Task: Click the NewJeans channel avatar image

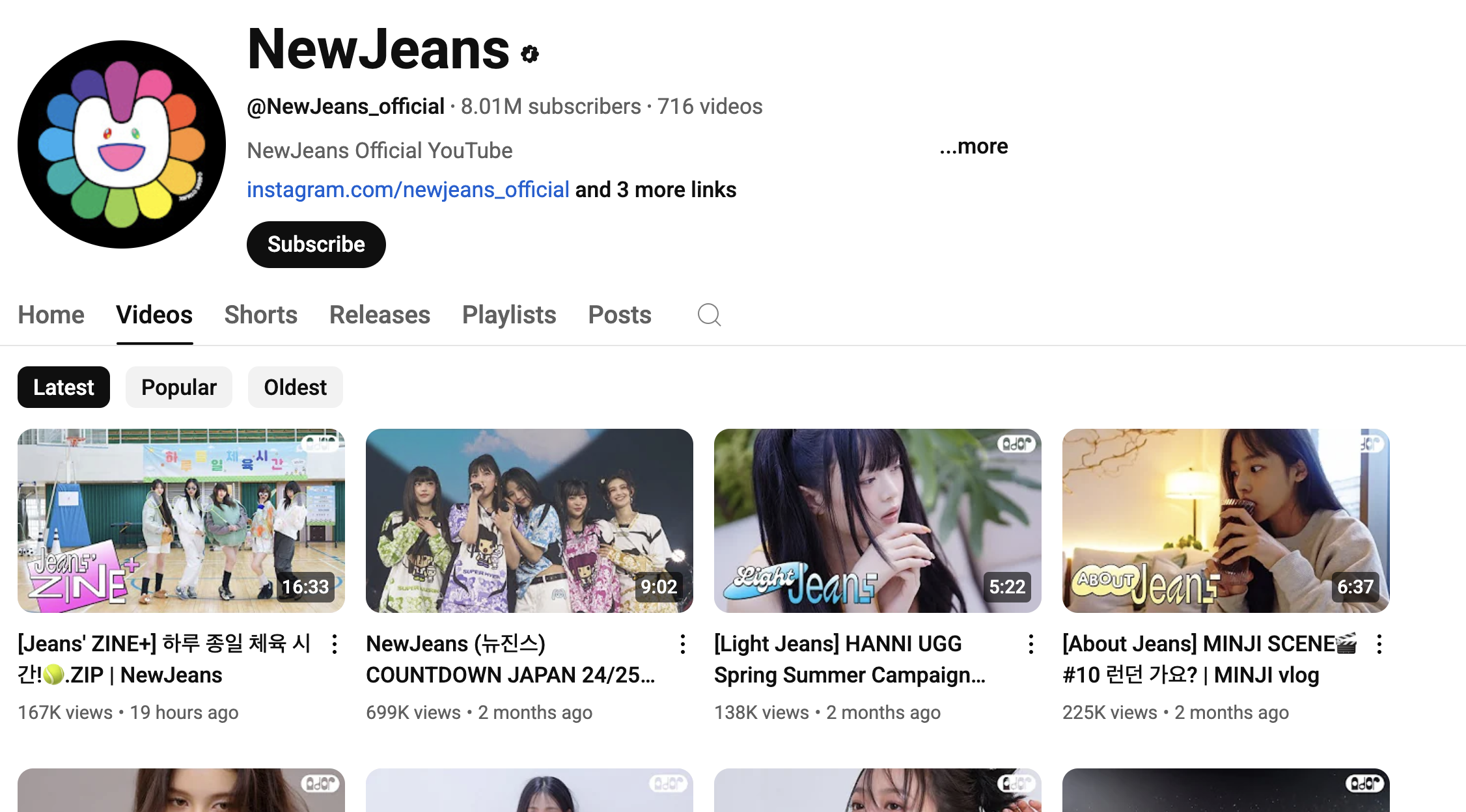Action: coord(122,144)
